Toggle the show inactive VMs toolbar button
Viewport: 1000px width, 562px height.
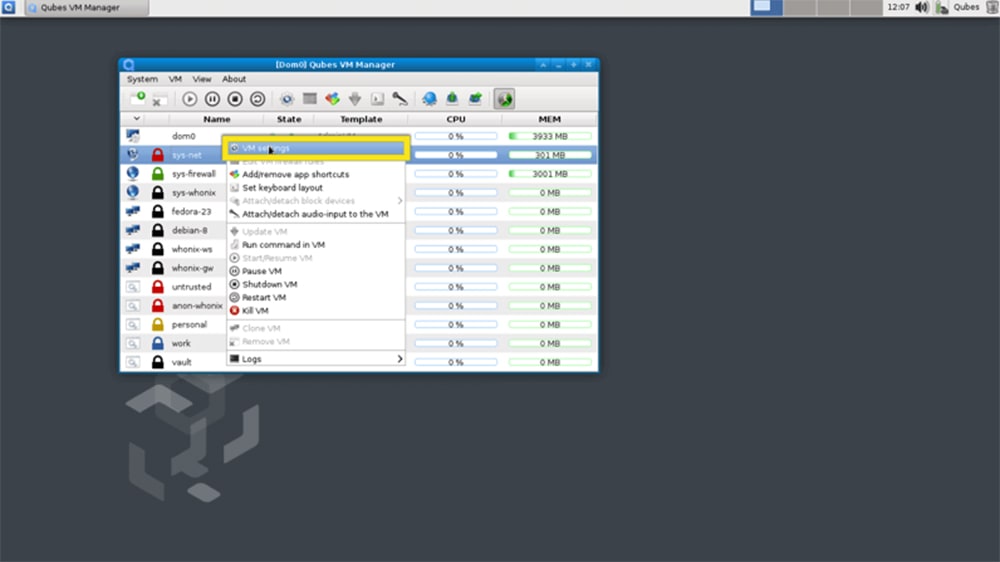point(504,99)
